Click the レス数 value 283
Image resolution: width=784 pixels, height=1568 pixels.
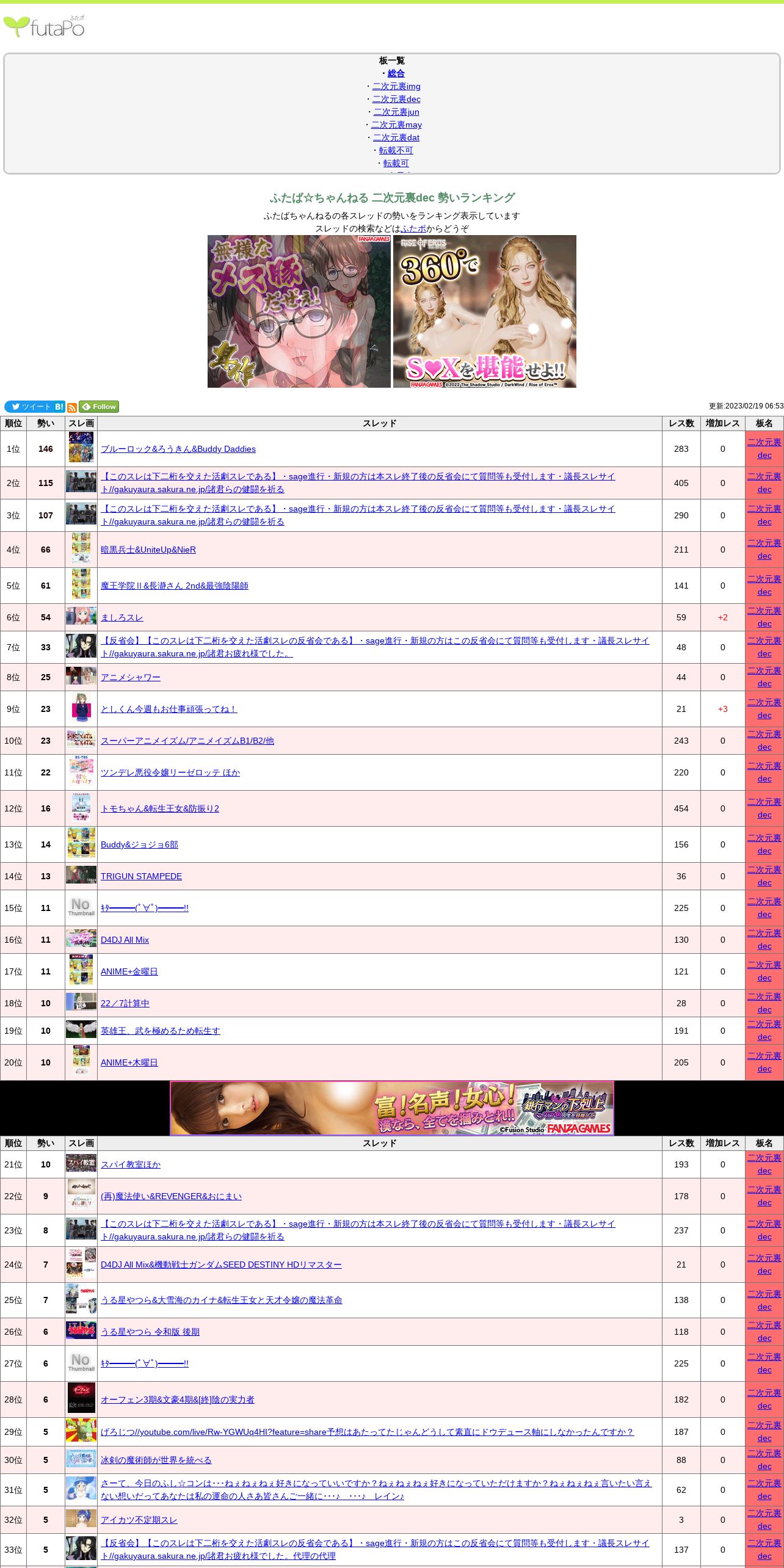[x=681, y=449]
